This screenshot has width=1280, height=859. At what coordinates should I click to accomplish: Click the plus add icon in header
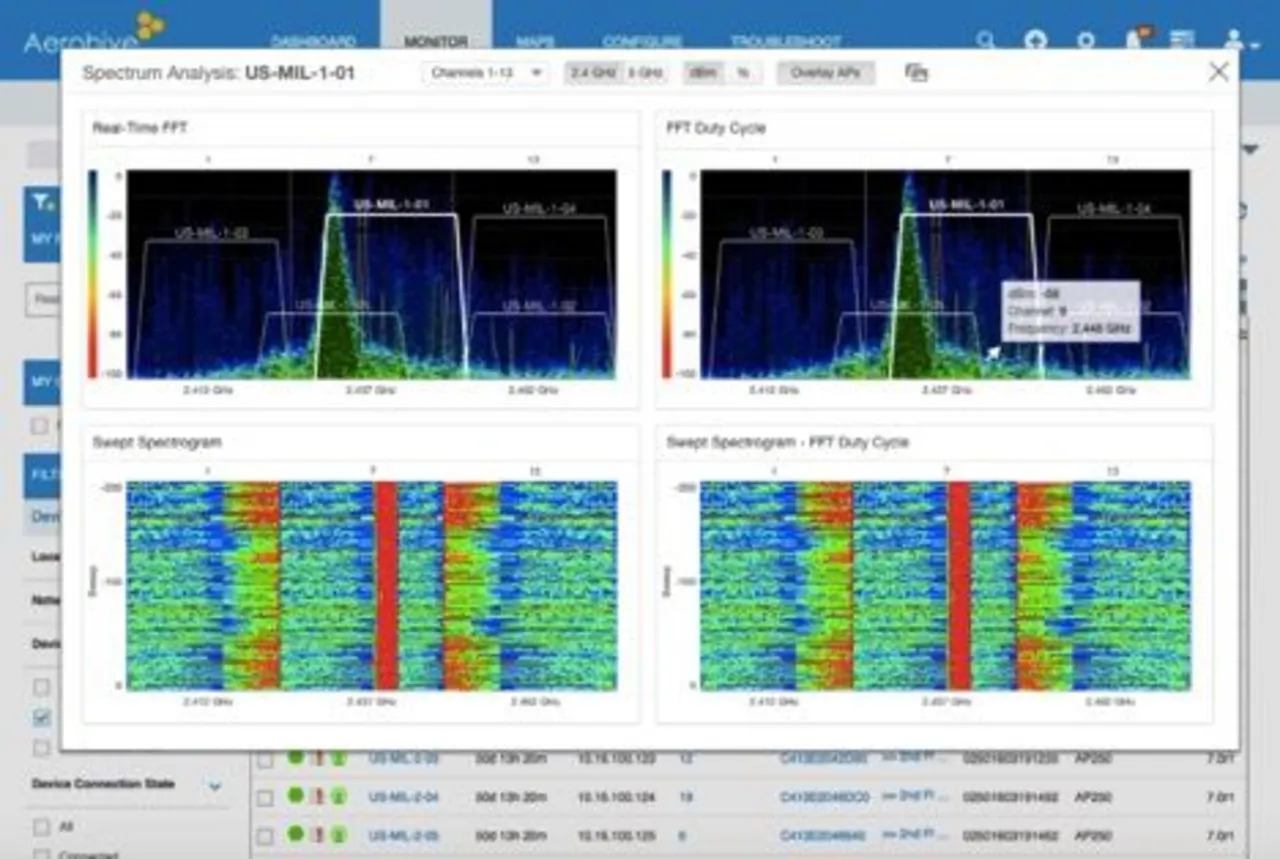click(1036, 40)
